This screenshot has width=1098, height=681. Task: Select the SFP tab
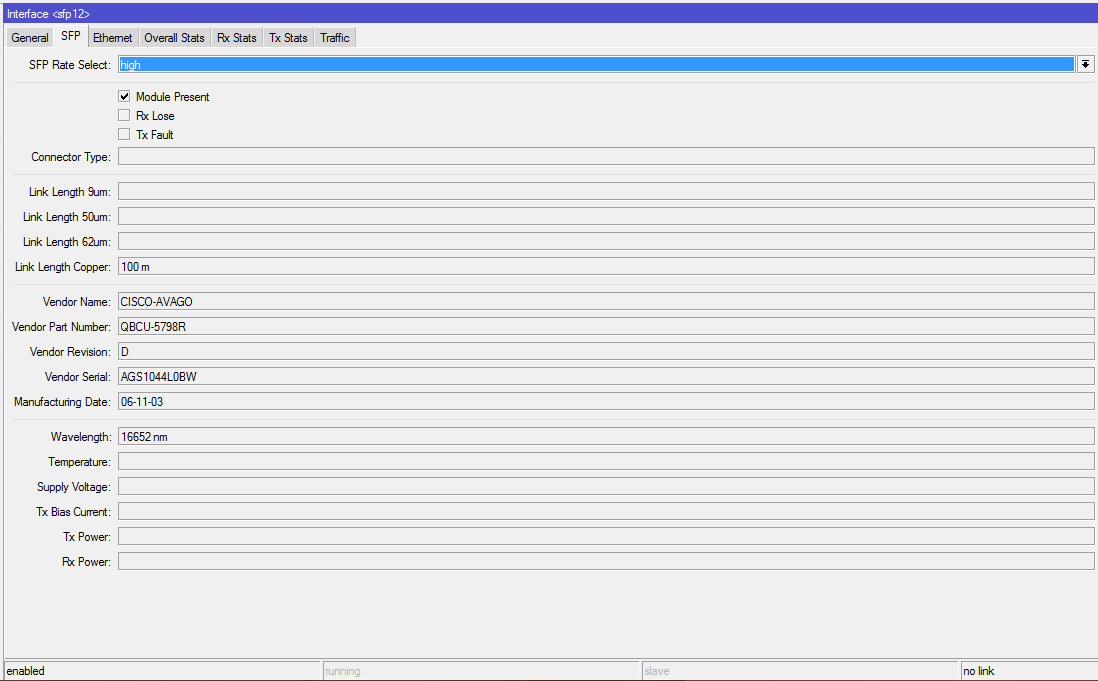(x=71, y=36)
